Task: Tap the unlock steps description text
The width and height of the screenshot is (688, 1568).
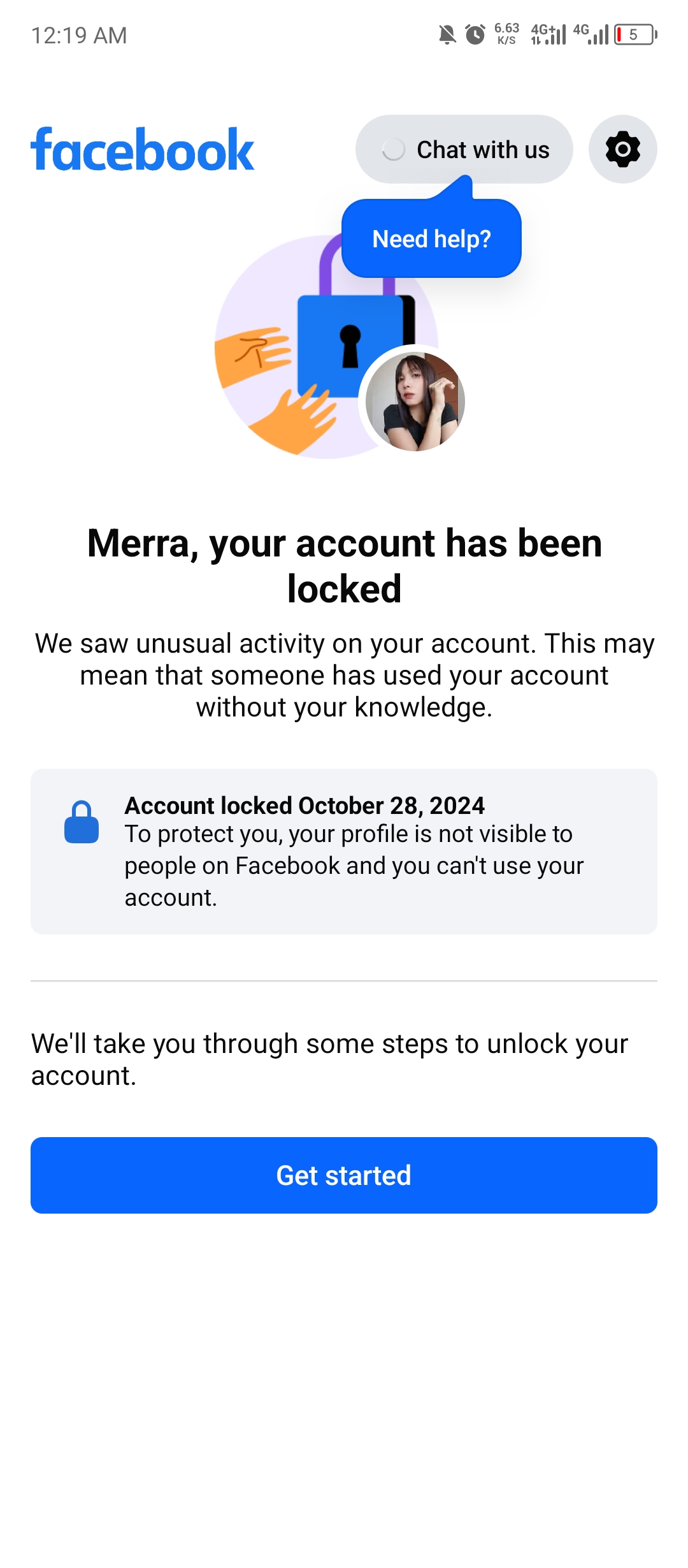Action: [329, 1059]
